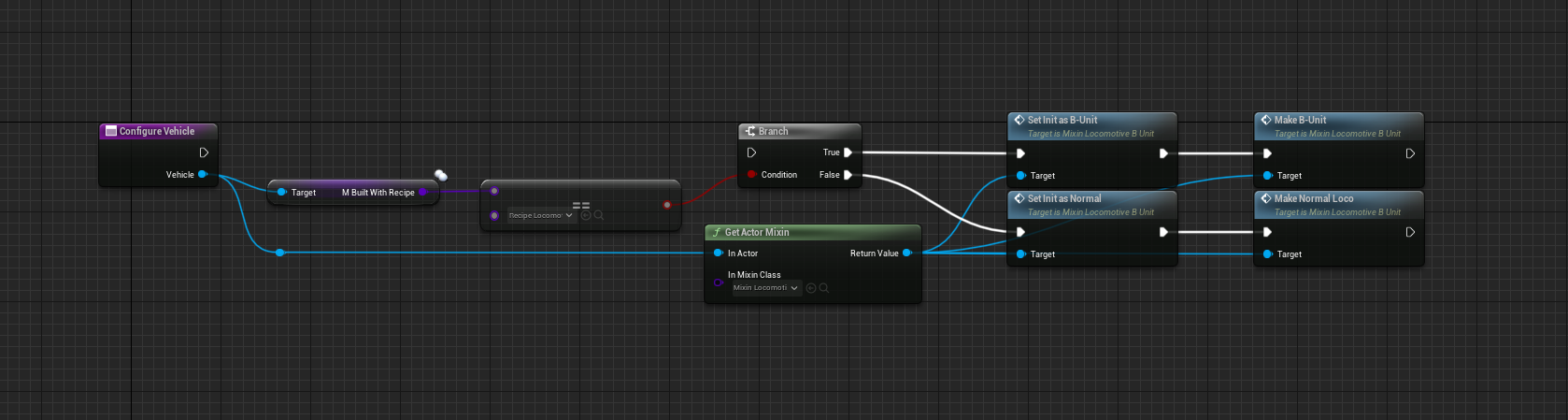Select the == equals node symbol
This screenshot has width=1568, height=420.
[581, 205]
